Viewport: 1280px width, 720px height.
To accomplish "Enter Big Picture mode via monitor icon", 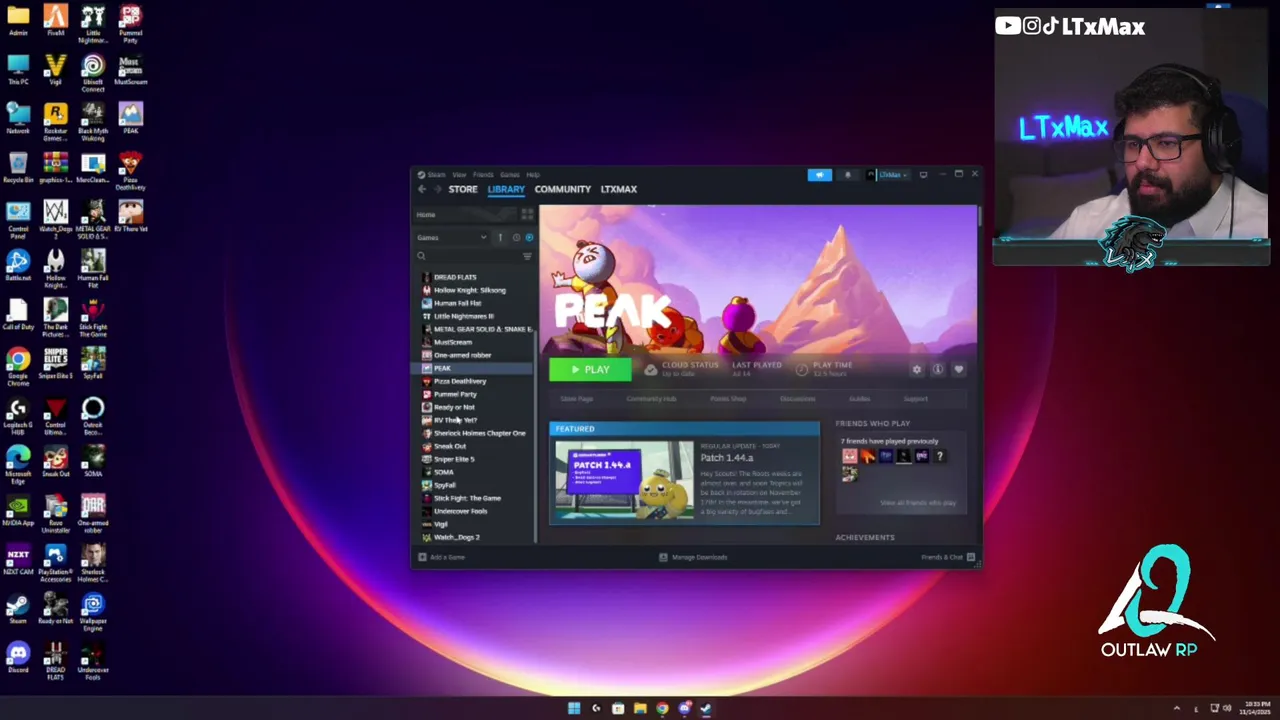I will 923,175.
